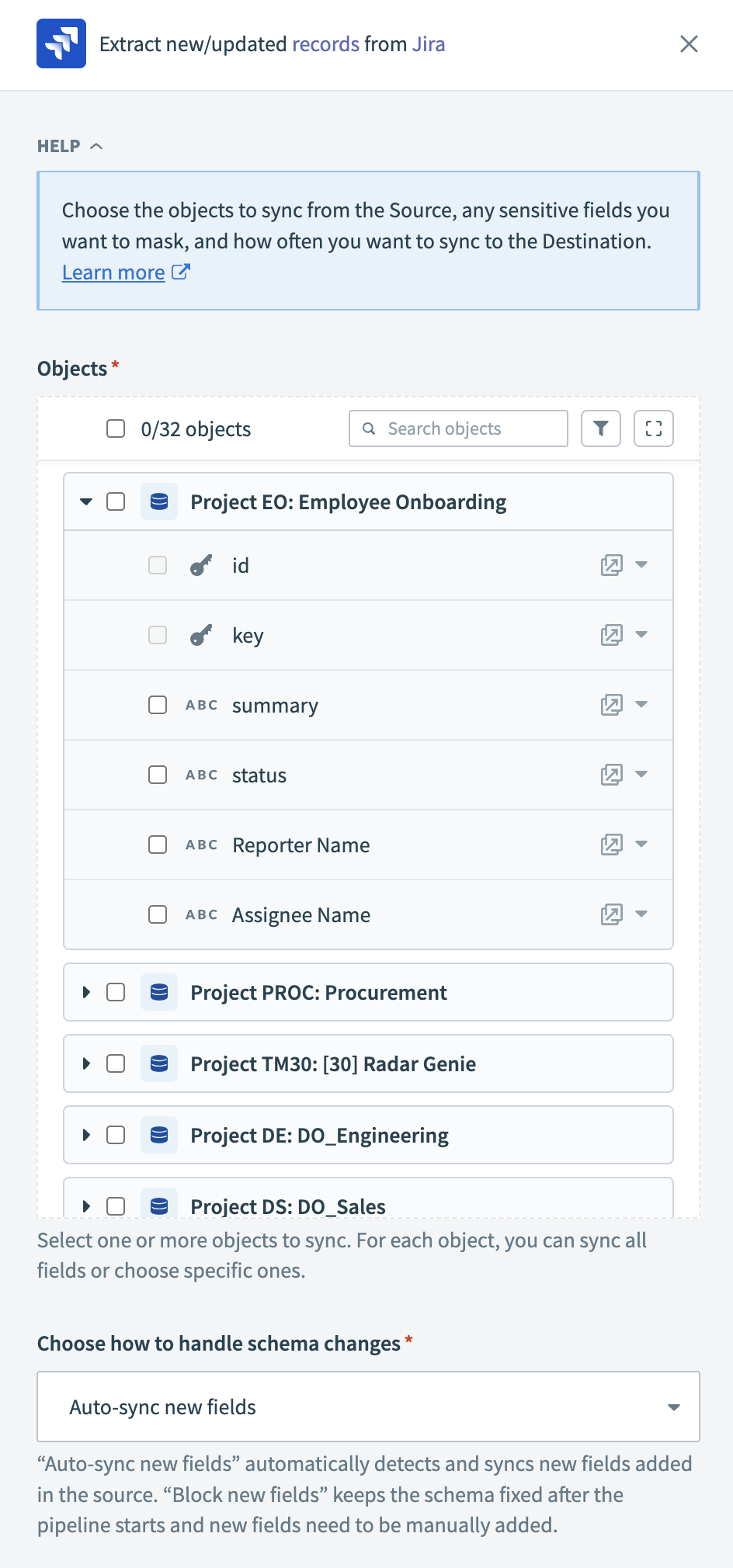Image resolution: width=733 pixels, height=1568 pixels.
Task: Click the Jira link in the header
Action: pos(429,44)
